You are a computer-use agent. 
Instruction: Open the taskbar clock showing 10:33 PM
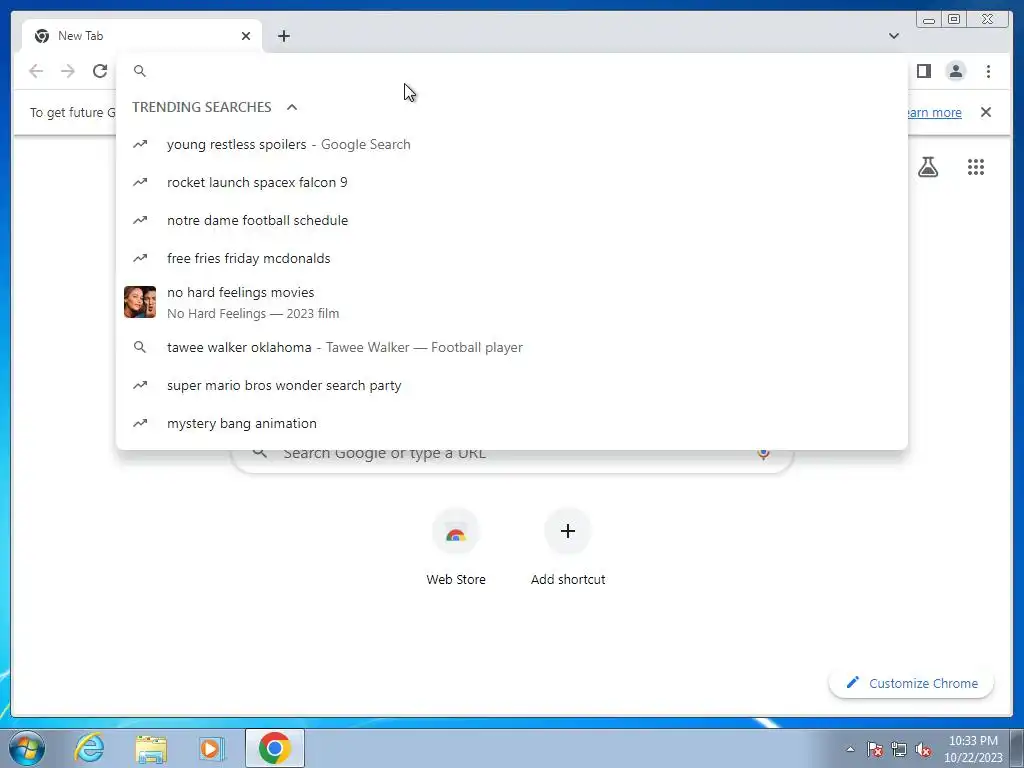click(x=973, y=749)
